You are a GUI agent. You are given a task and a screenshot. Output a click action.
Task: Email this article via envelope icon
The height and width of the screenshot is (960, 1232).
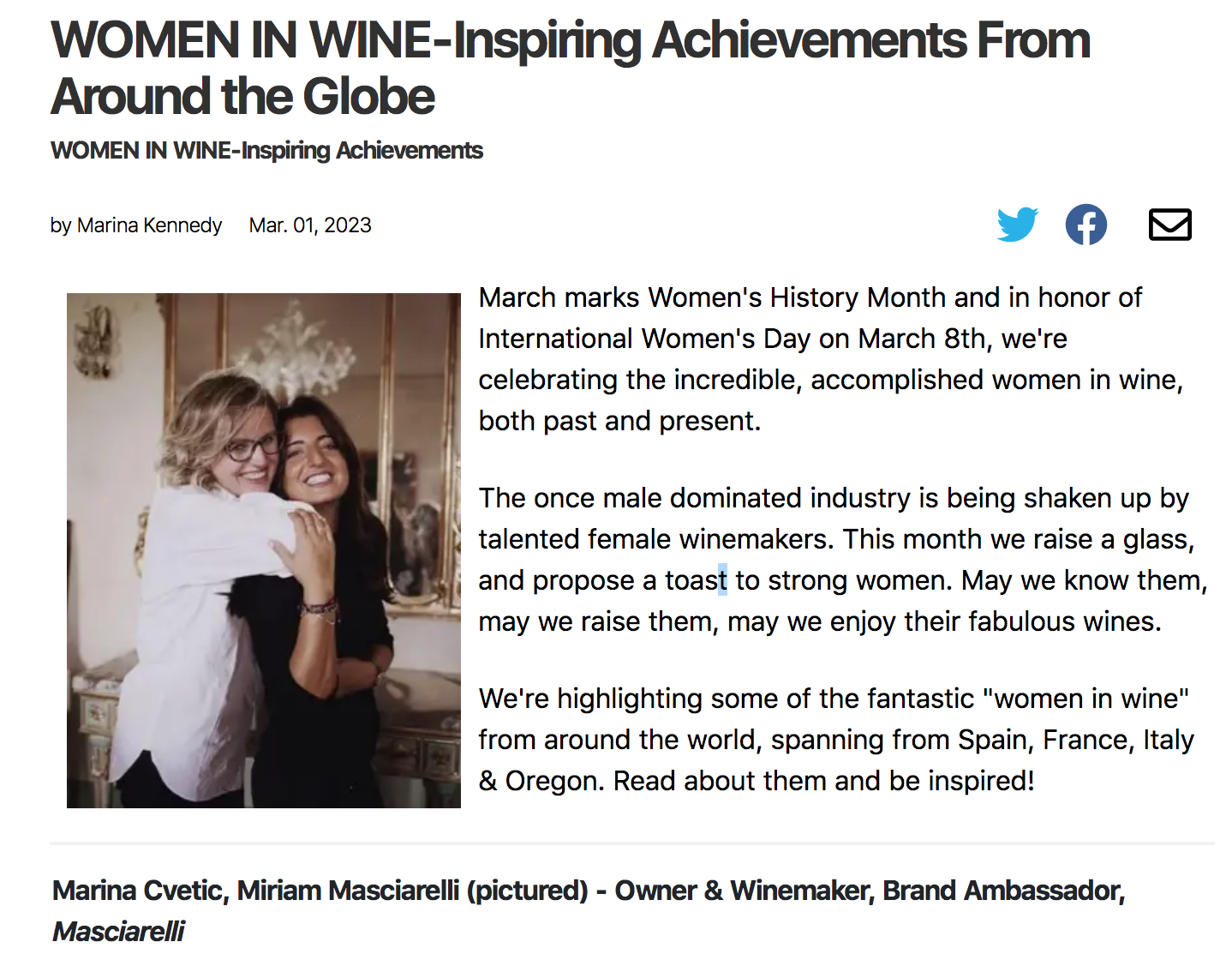point(1169,225)
